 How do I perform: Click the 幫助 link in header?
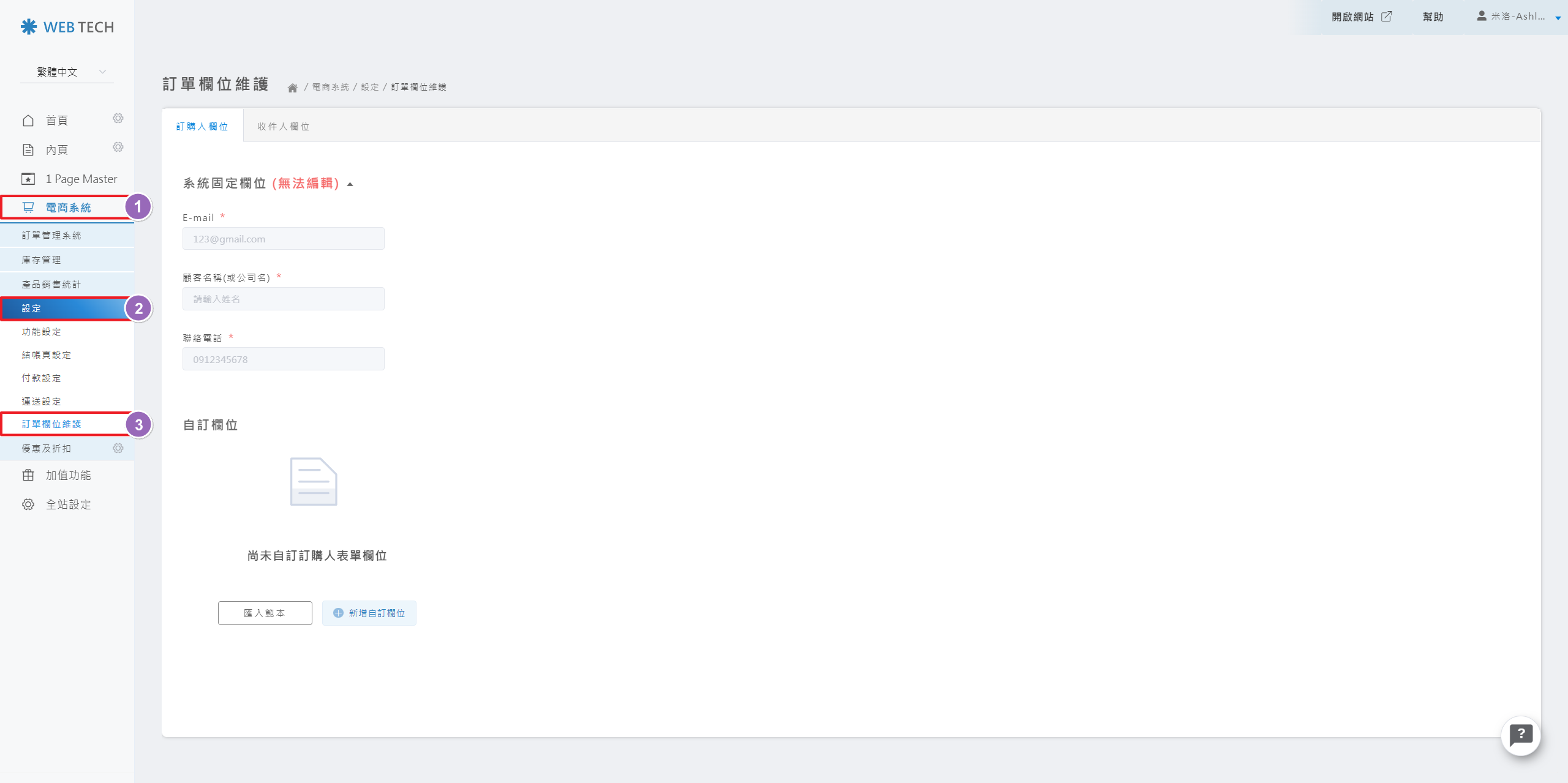1433,17
